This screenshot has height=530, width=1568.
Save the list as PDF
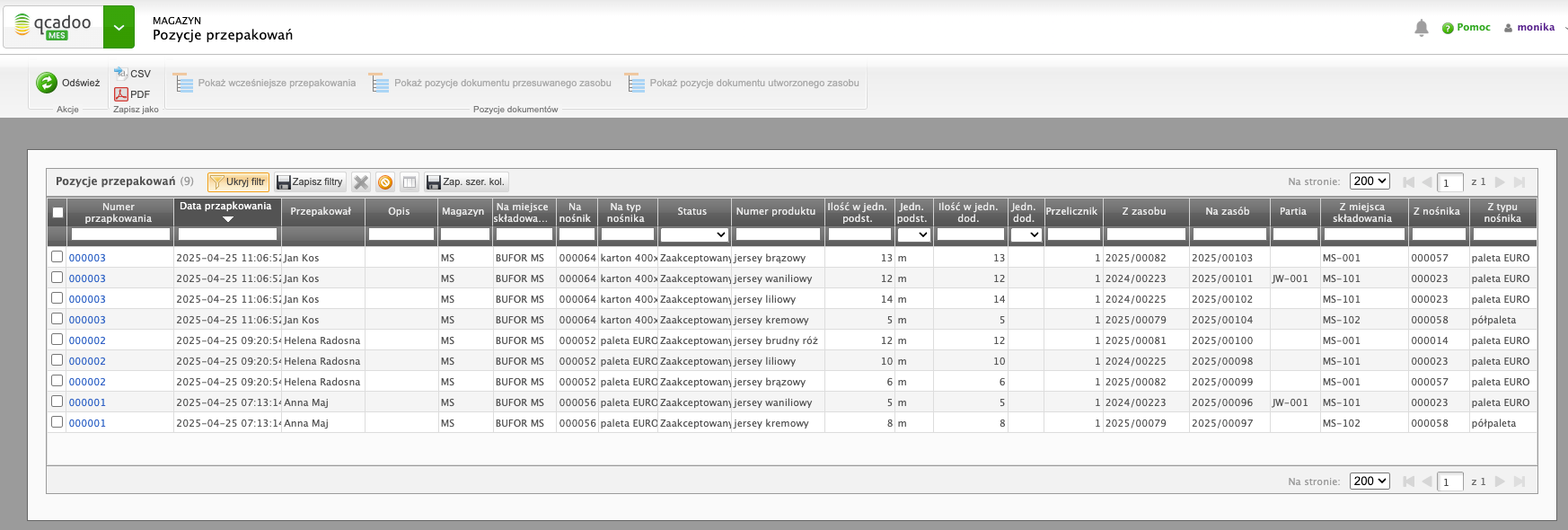[133, 94]
